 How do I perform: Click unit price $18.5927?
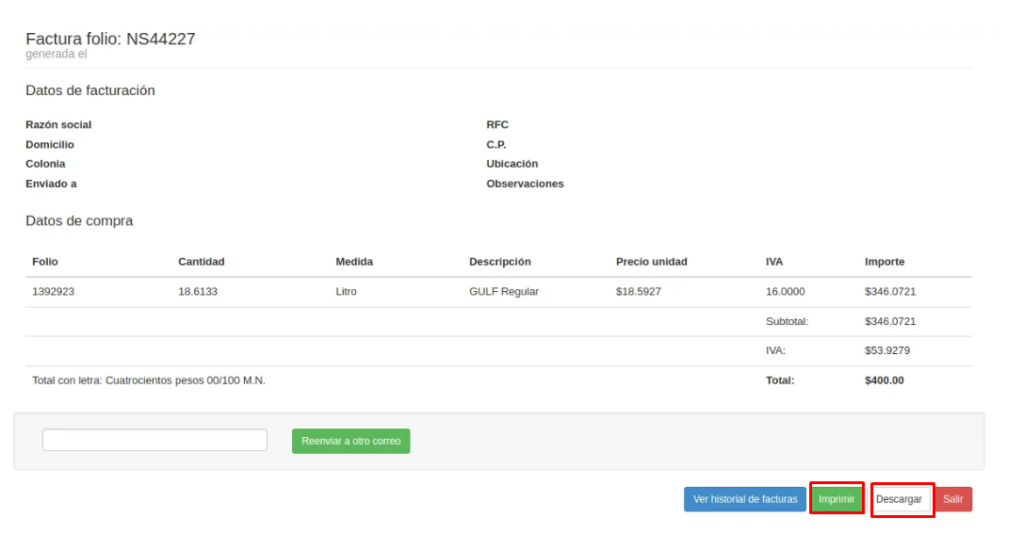click(639, 292)
